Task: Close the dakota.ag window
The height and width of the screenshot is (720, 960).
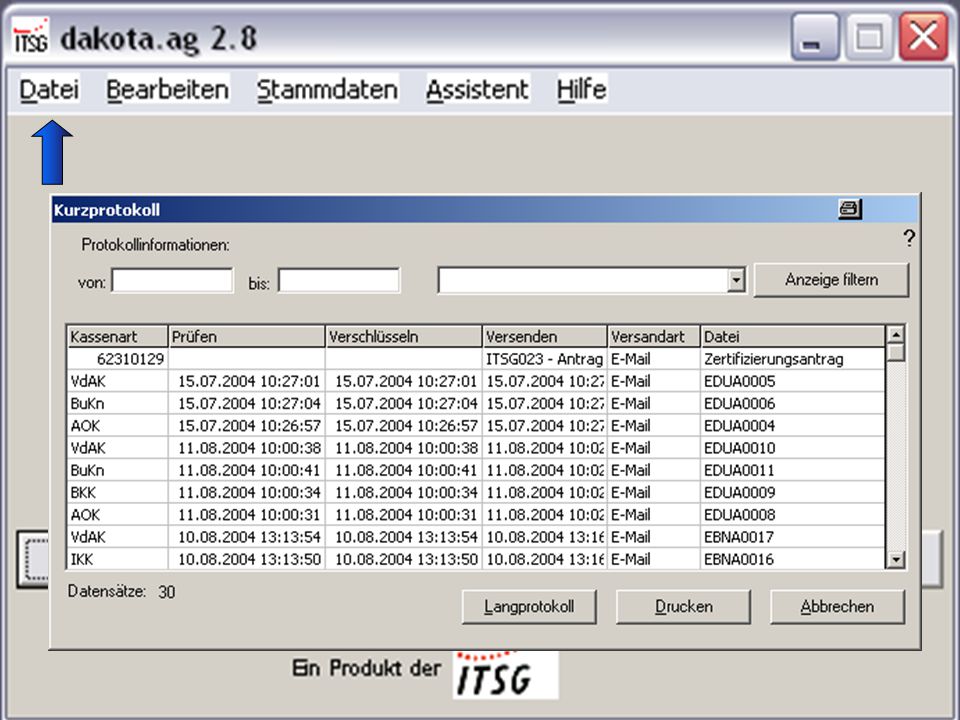Action: 923,37
